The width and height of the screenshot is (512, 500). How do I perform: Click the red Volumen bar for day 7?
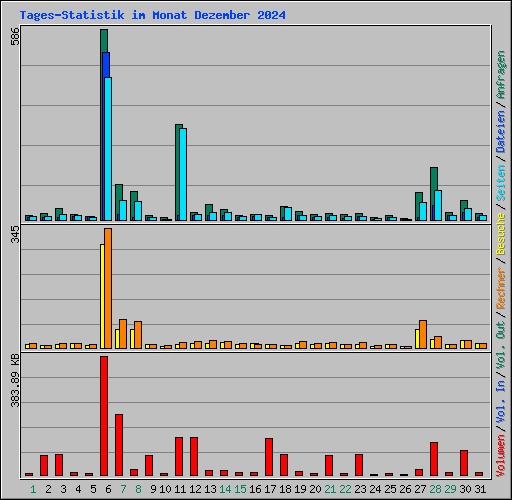coord(119,445)
